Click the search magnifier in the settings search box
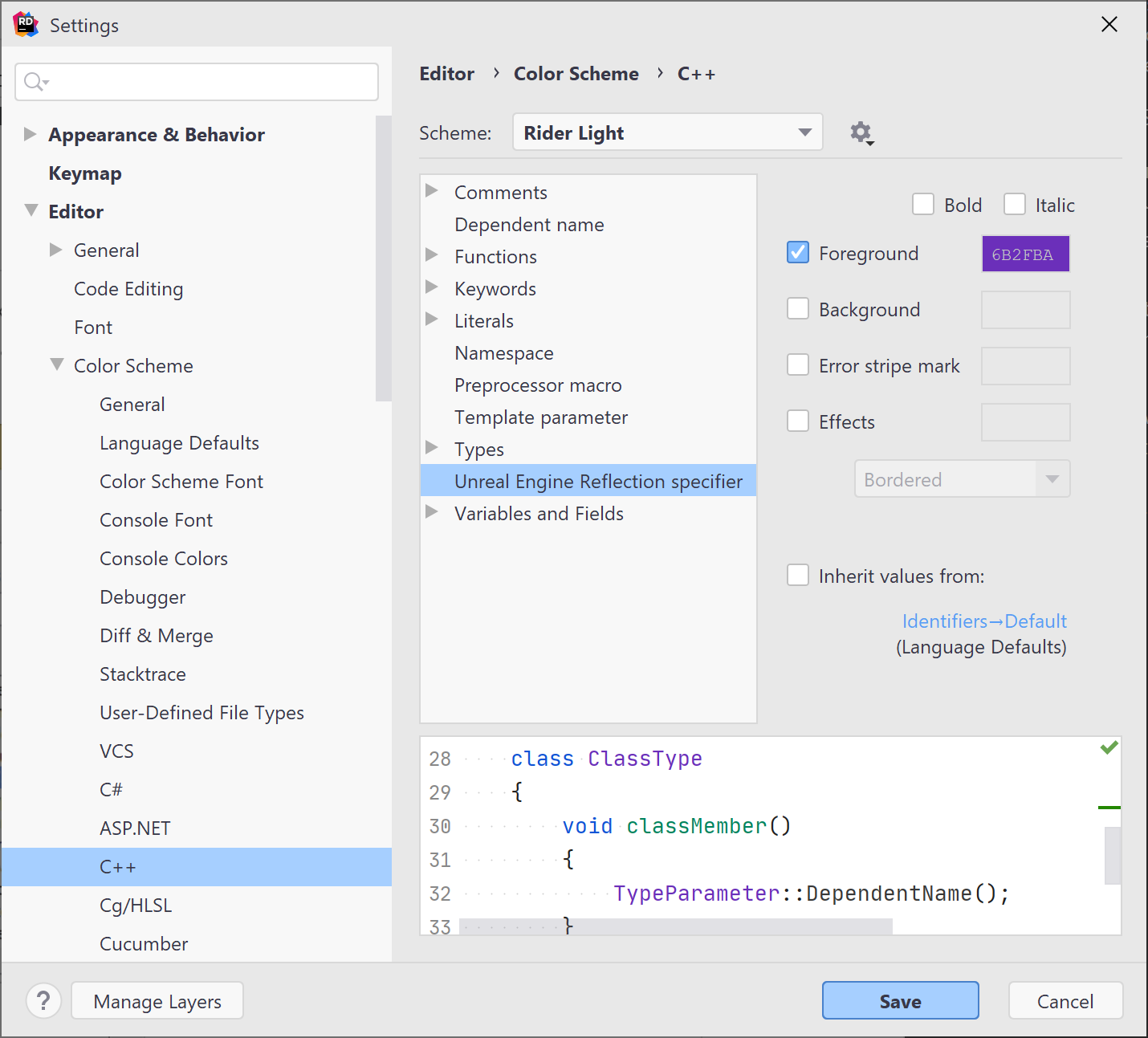Viewport: 1148px width, 1038px height. [x=33, y=81]
